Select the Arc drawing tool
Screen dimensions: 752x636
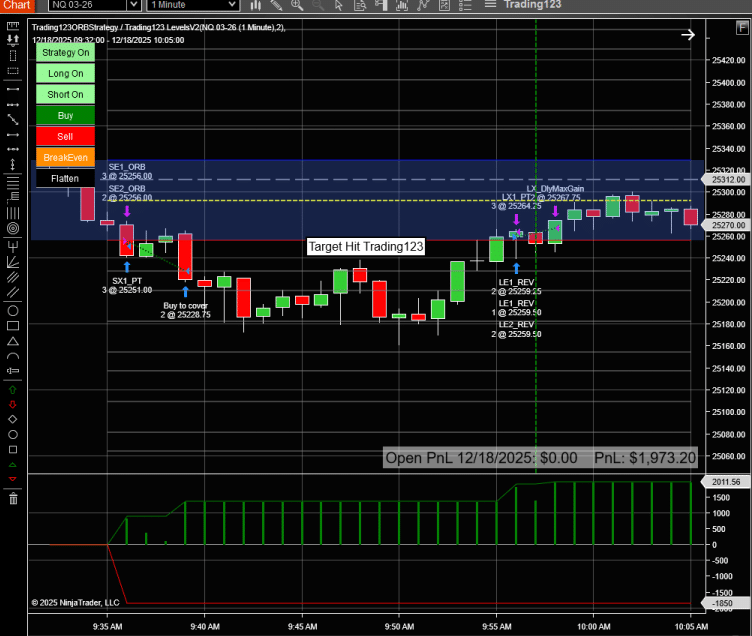(13, 356)
